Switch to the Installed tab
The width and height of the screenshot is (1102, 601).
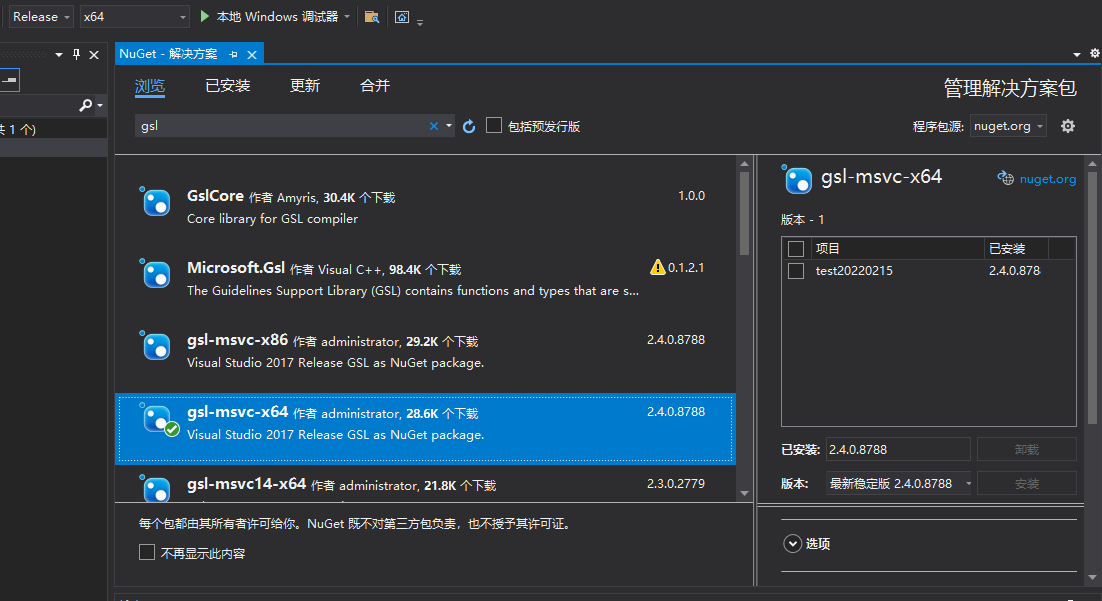point(228,86)
